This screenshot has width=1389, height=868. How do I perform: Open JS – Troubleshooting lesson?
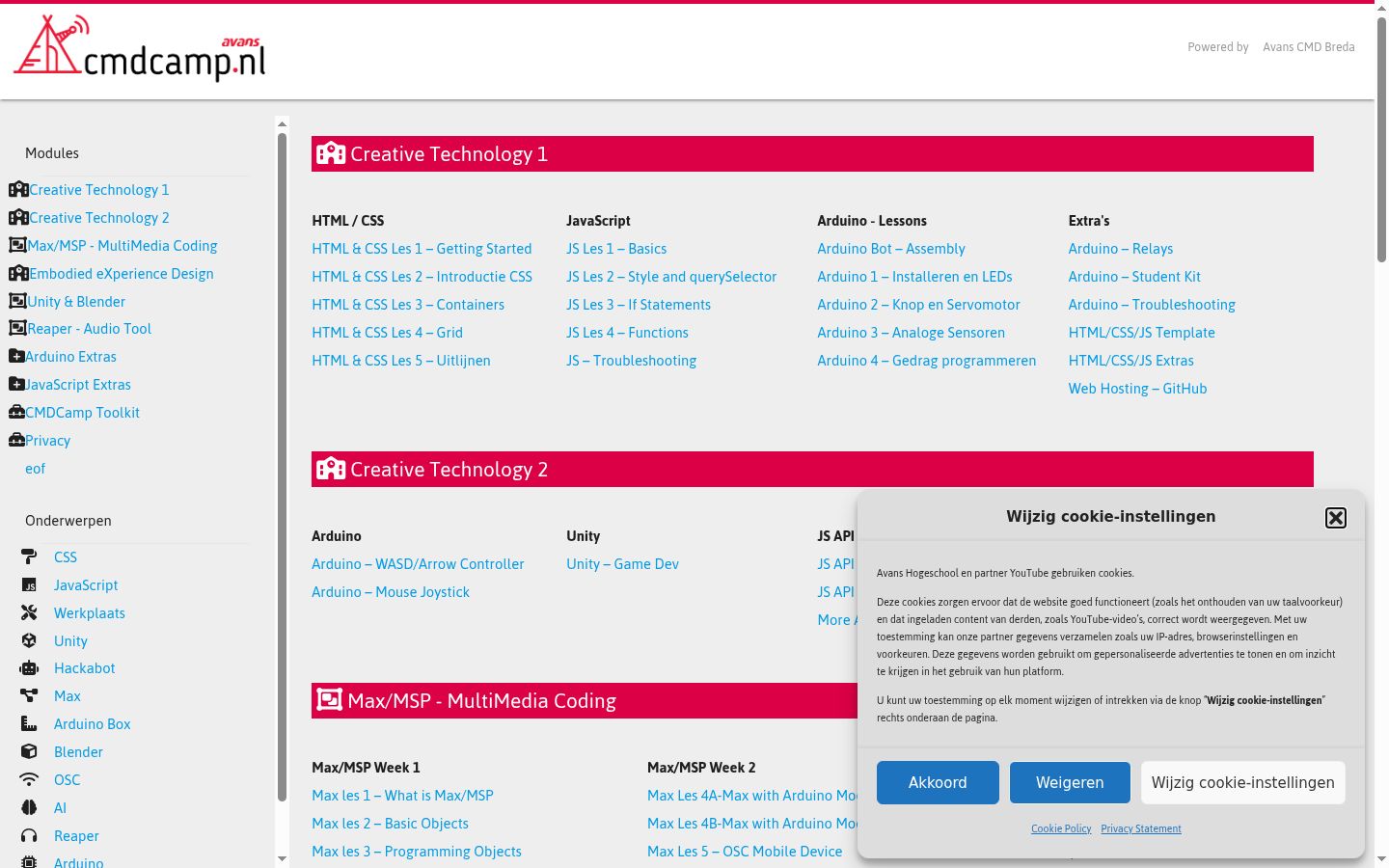(x=631, y=361)
